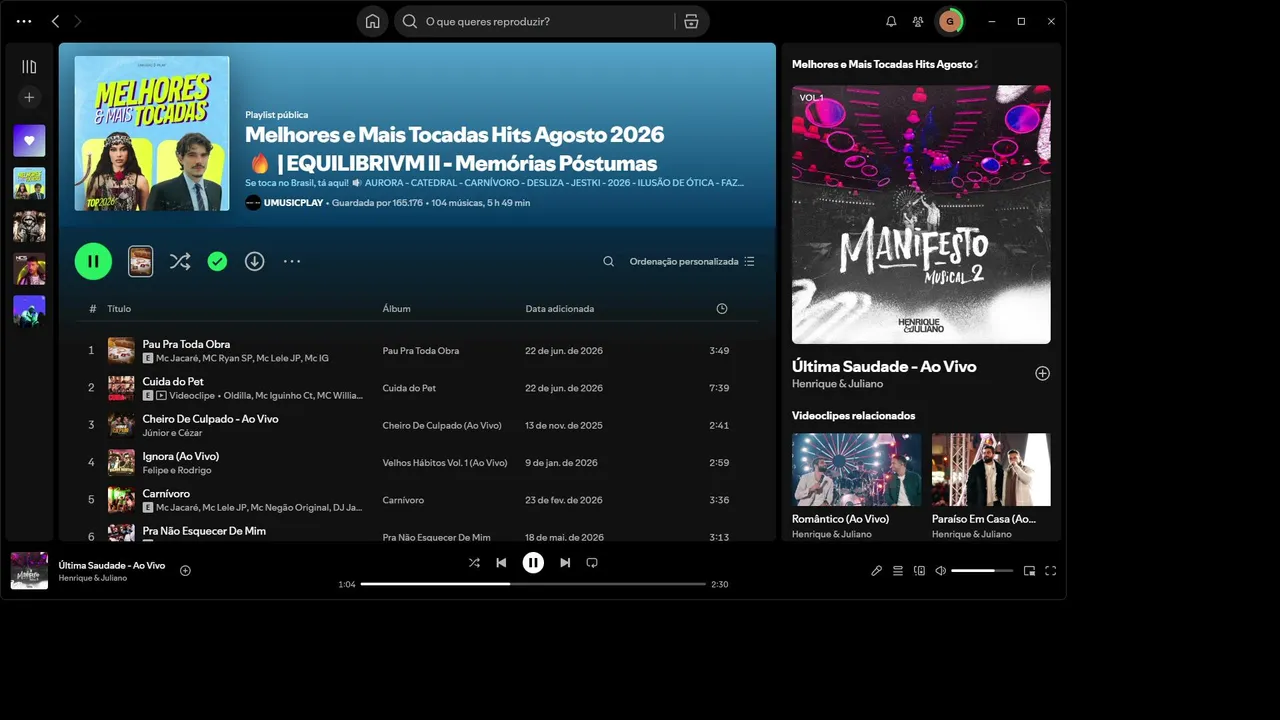
Task: Open the Home page
Action: [372, 21]
